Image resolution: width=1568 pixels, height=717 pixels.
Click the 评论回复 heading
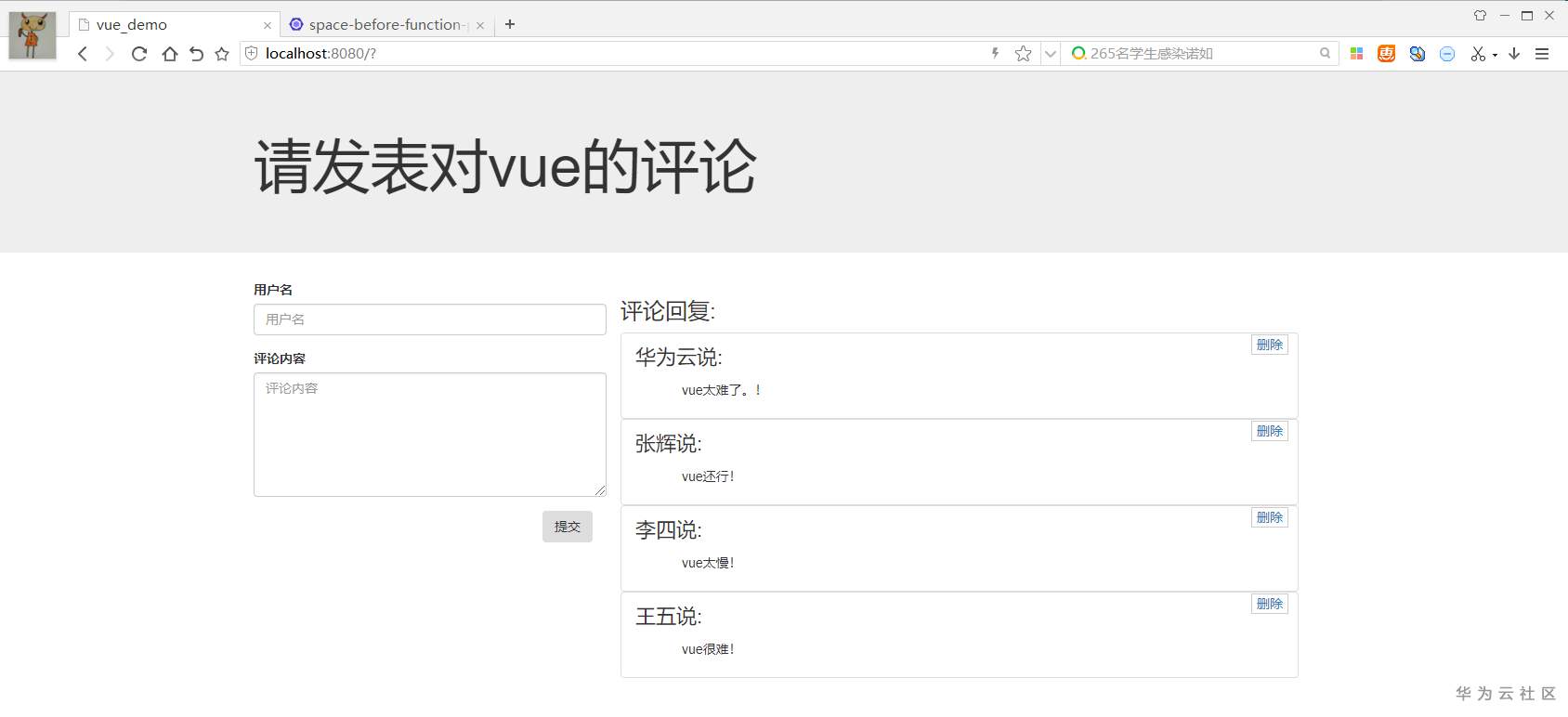coord(668,311)
